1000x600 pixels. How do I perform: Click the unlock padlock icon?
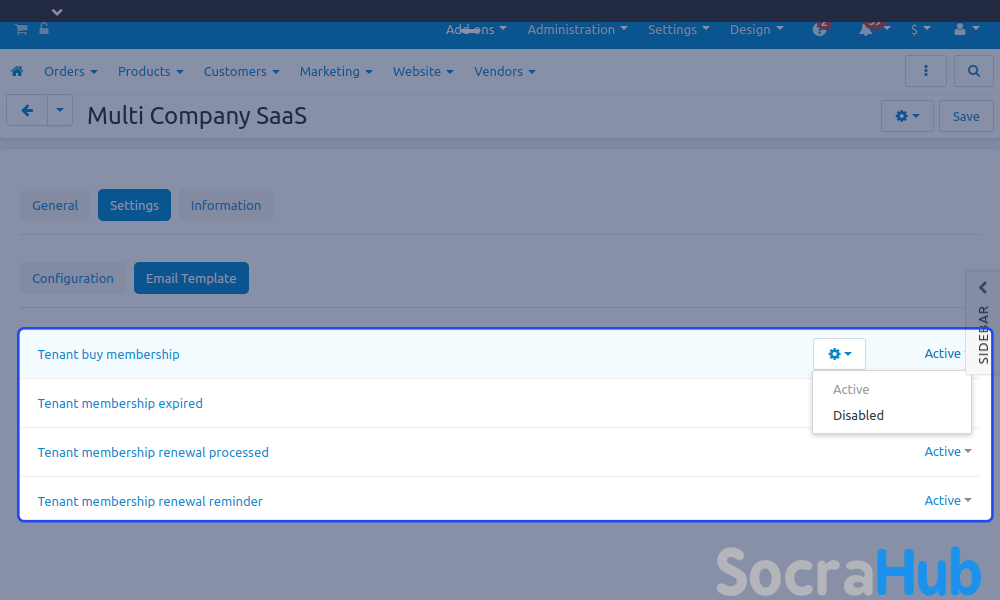click(x=44, y=29)
